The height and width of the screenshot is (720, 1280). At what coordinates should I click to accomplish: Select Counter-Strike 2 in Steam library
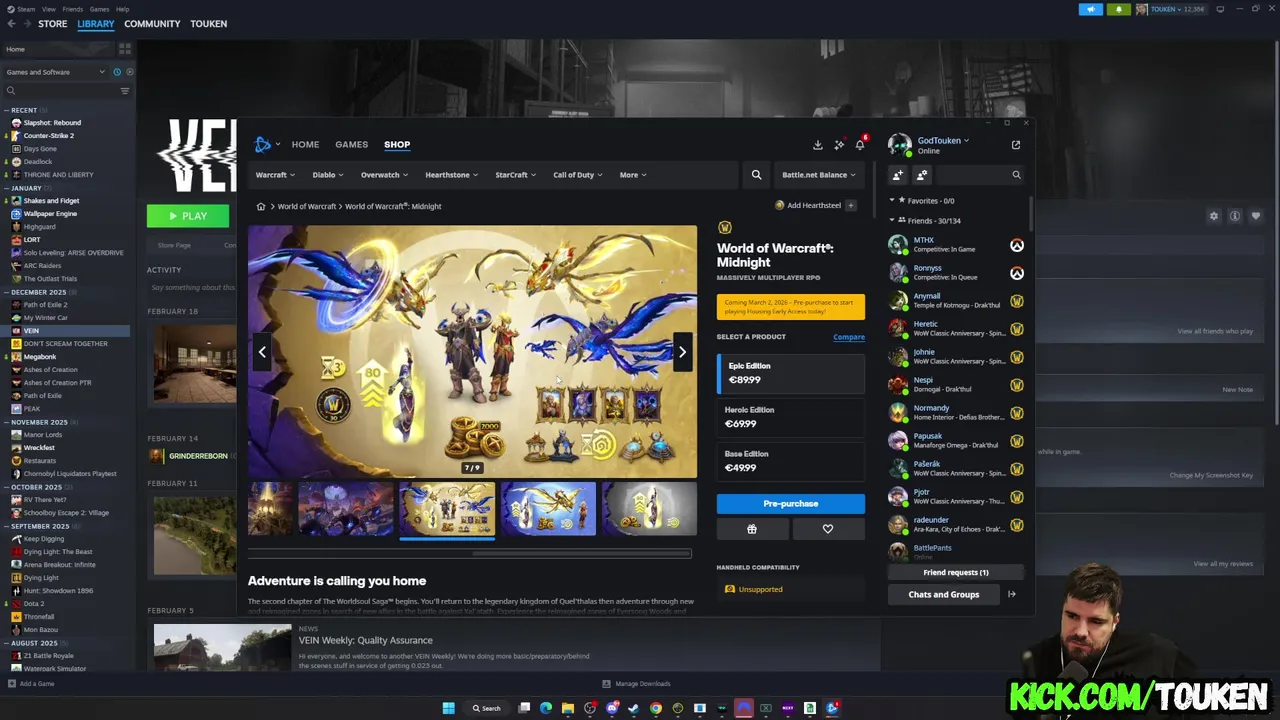pyautogui.click(x=49, y=136)
